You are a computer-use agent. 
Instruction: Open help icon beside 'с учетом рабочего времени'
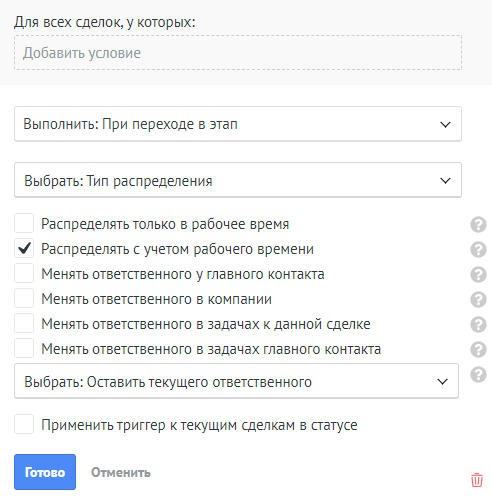478,249
